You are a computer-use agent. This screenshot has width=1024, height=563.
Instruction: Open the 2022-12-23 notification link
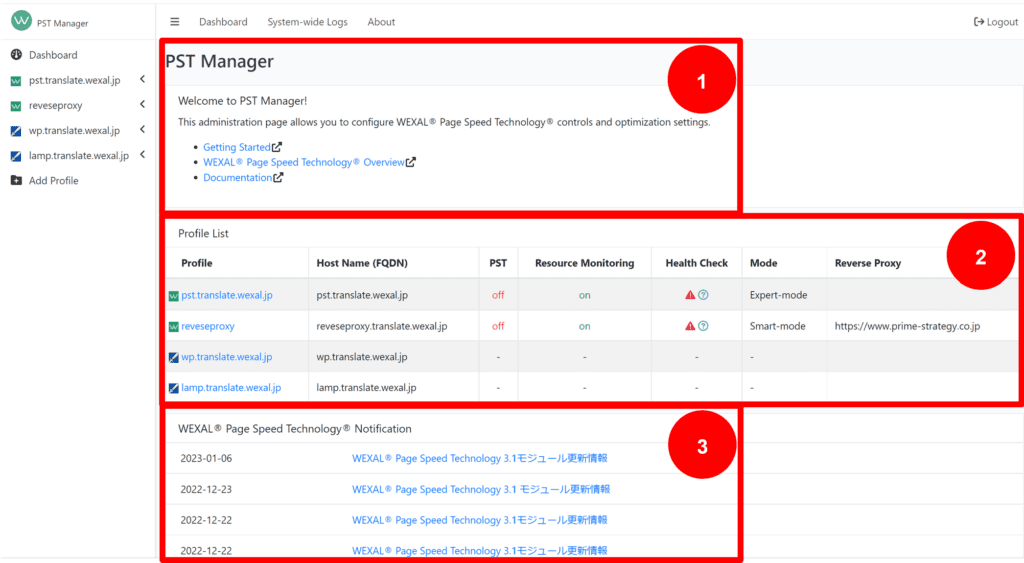[x=481, y=489]
